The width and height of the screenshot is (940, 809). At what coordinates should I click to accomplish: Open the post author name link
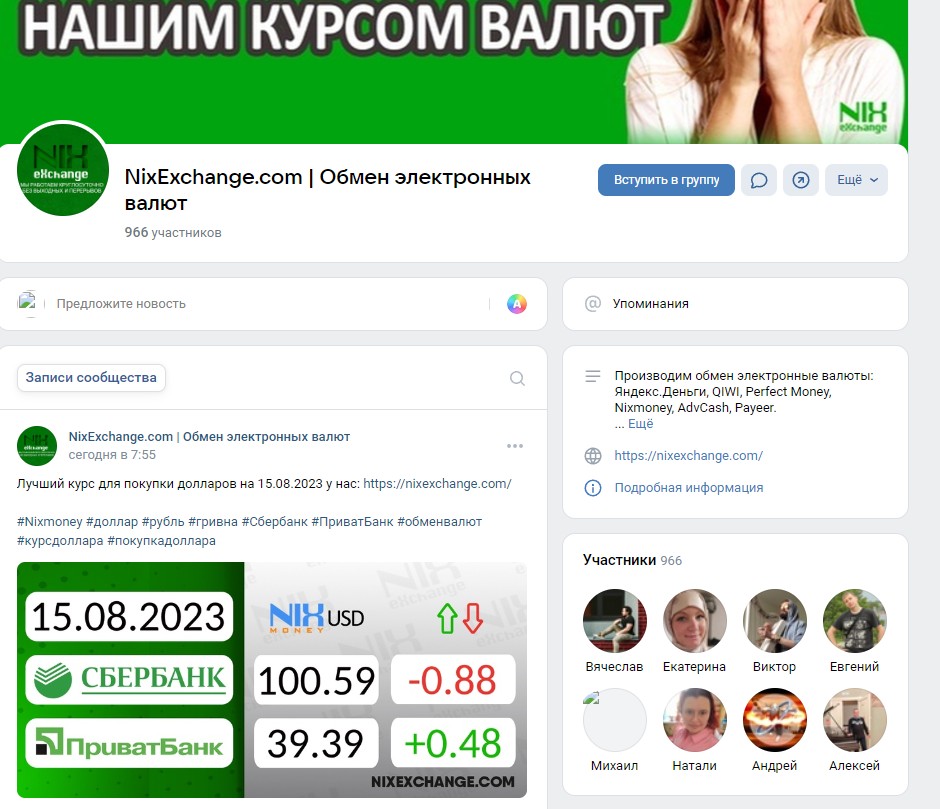(x=209, y=437)
